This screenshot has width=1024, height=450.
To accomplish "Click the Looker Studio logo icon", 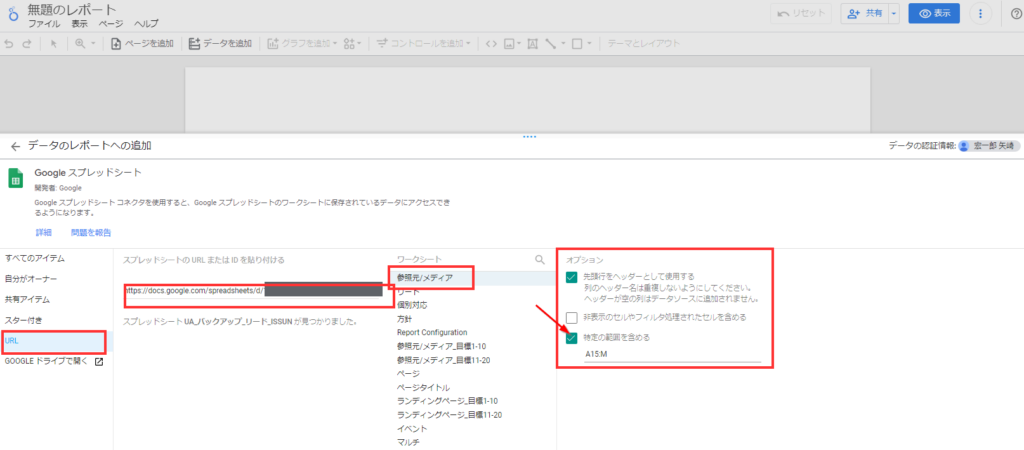I will 12,14.
